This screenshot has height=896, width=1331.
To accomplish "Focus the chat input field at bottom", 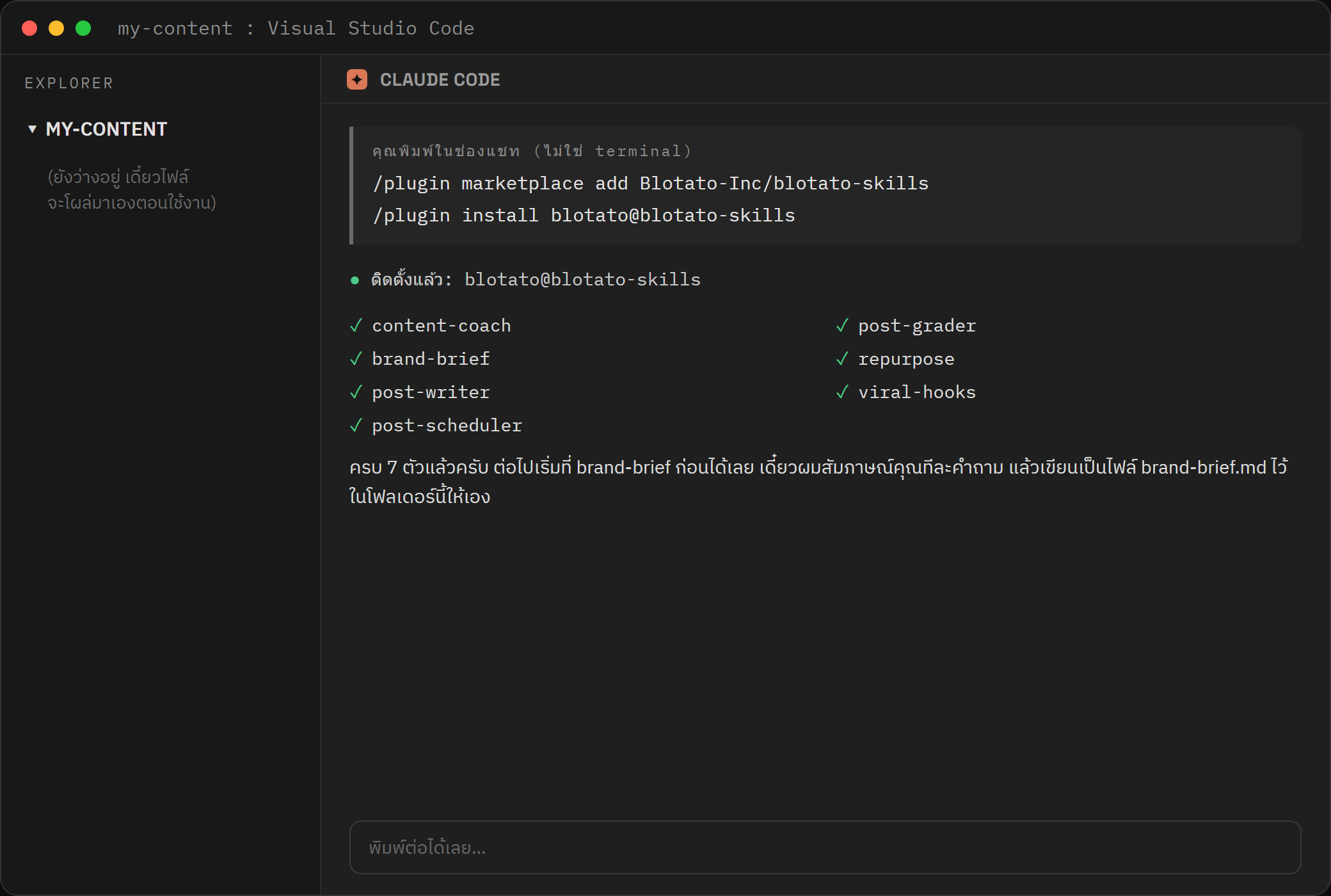I will pyautogui.click(x=825, y=847).
